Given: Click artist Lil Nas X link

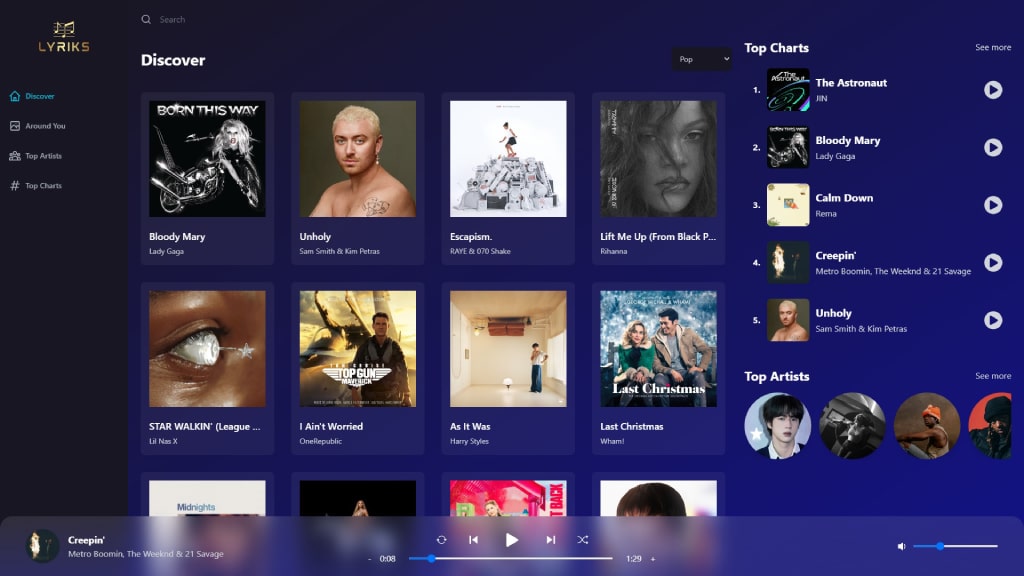Looking at the screenshot, I should tap(163, 441).
